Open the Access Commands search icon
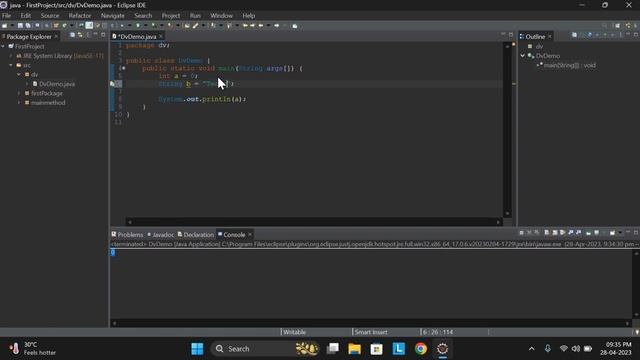 click(x=604, y=26)
